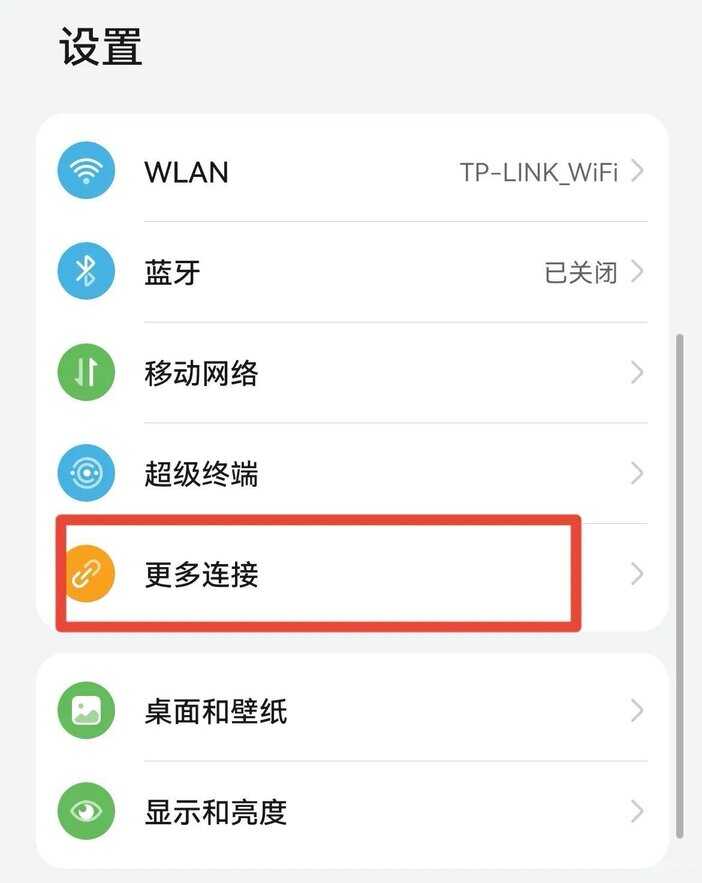Click the chevron on the 显示和亮度 row
Image resolution: width=702 pixels, height=883 pixels.
(637, 811)
